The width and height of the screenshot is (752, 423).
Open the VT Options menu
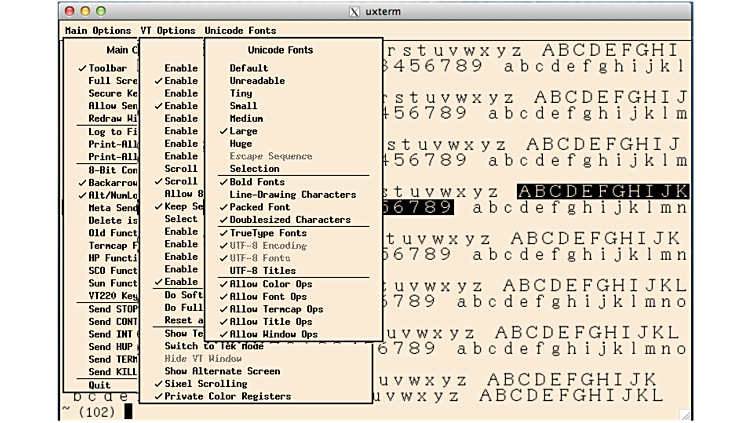pyautogui.click(x=167, y=31)
